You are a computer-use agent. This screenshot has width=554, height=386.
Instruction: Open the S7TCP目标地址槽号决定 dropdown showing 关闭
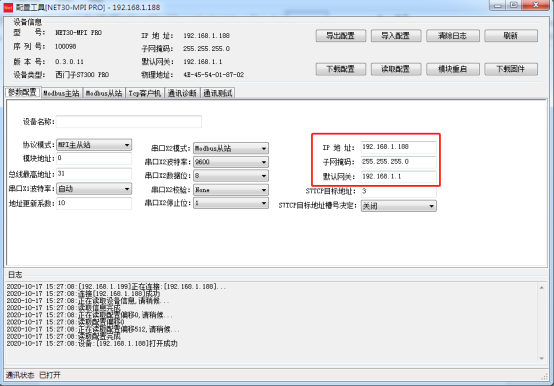click(399, 206)
